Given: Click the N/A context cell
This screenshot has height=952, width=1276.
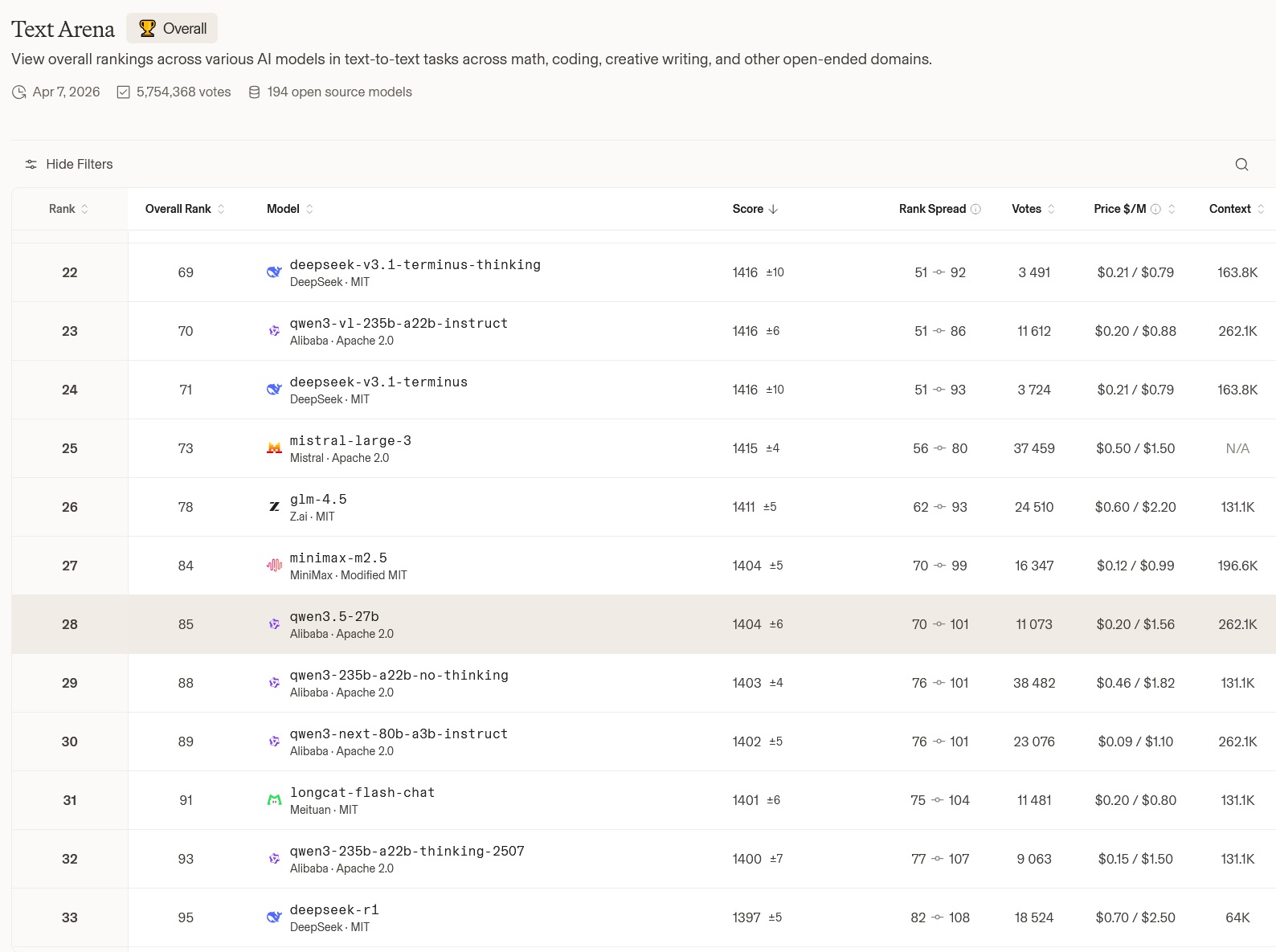Looking at the screenshot, I should coord(1237,448).
